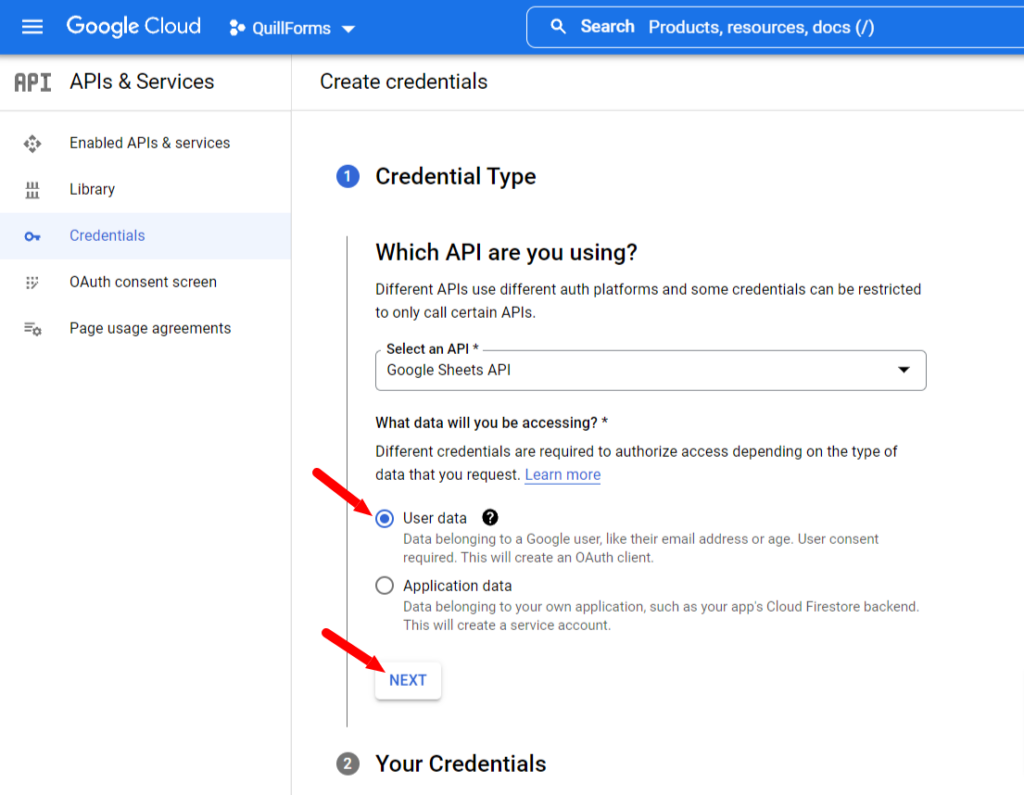
Task: Select the User data radio button
Action: coord(385,519)
